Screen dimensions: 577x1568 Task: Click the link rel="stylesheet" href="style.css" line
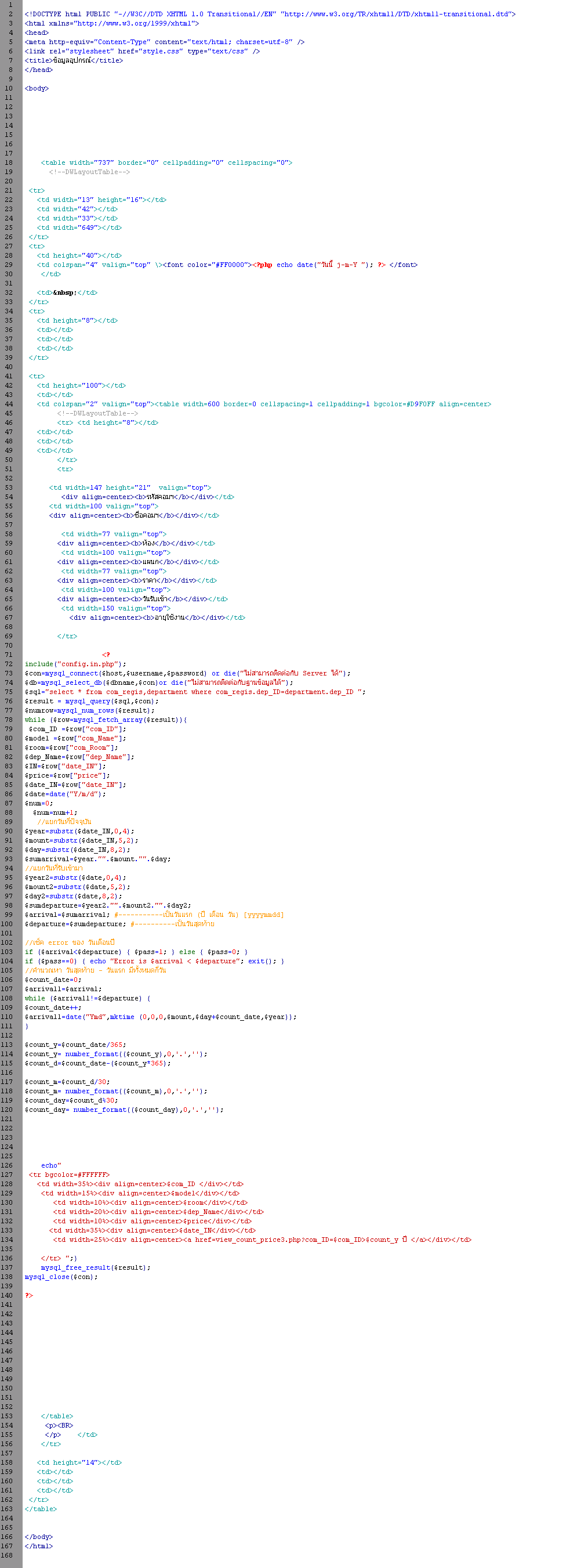tap(142, 51)
